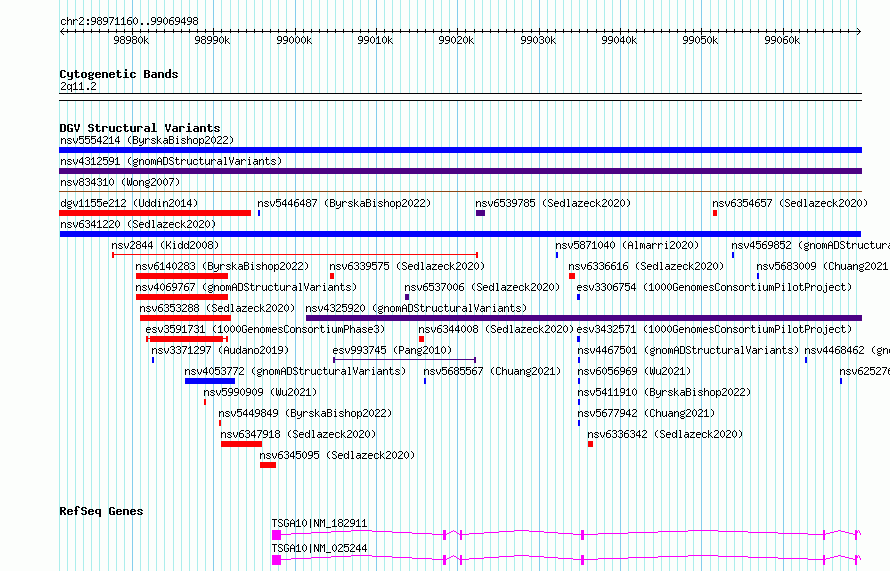Click nsv5449849 (ByrskaBishop2022) label

(x=305, y=413)
